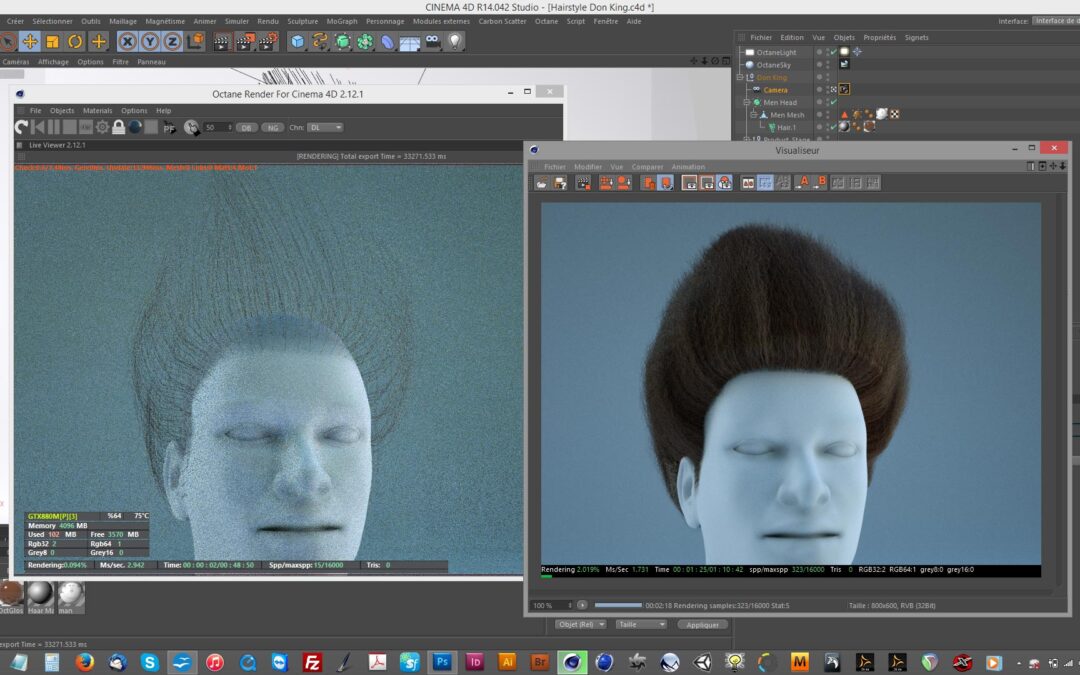Click the Set as B icon in Visualiseur
Screen dimensions: 1080x675
point(819,183)
